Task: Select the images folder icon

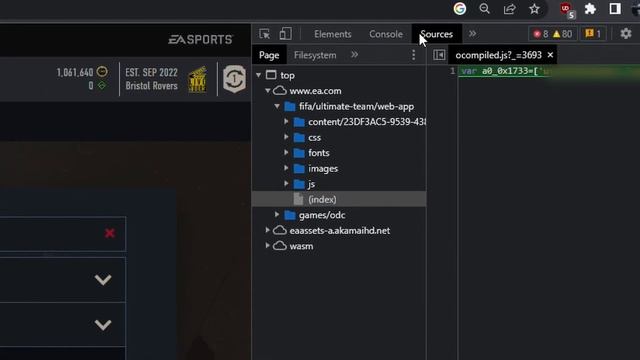Action: tap(299, 169)
